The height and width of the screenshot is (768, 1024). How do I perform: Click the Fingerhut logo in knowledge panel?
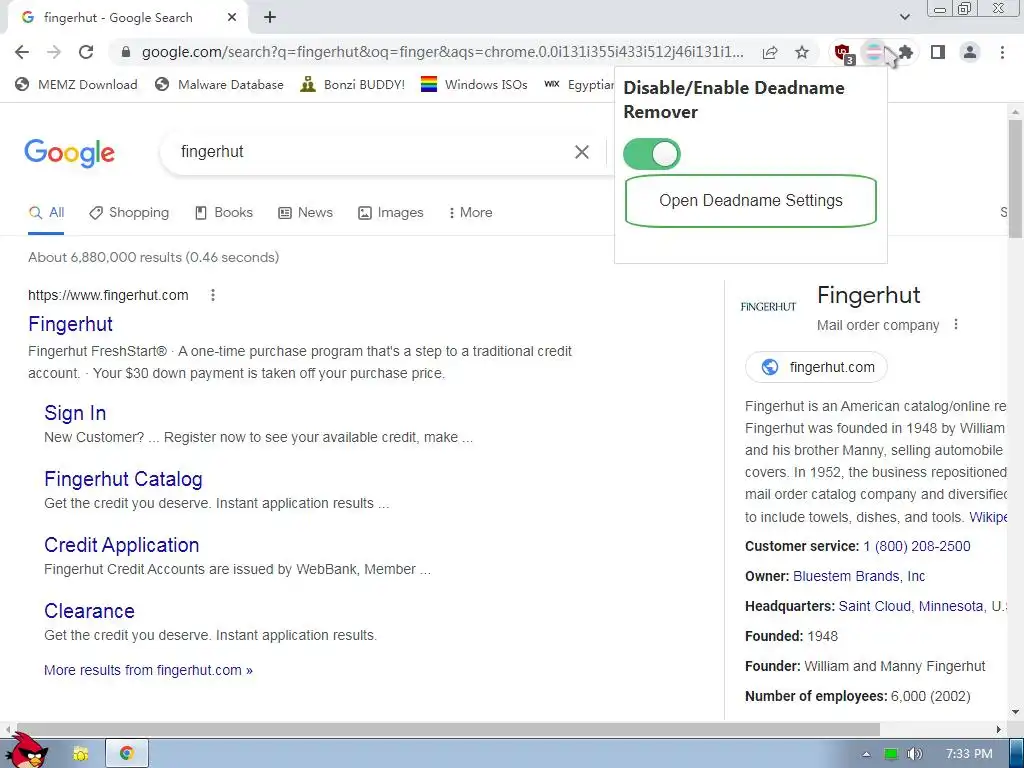769,307
